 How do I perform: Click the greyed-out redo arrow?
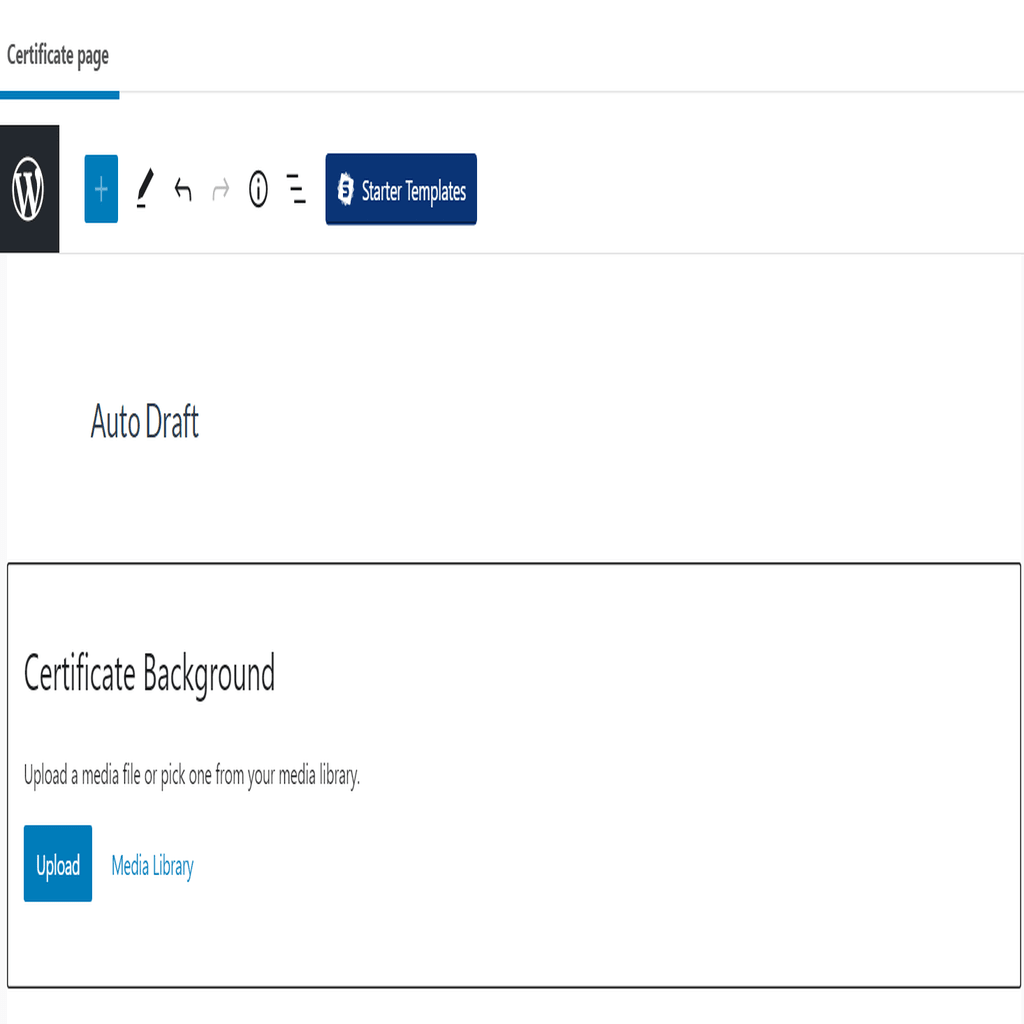221,190
